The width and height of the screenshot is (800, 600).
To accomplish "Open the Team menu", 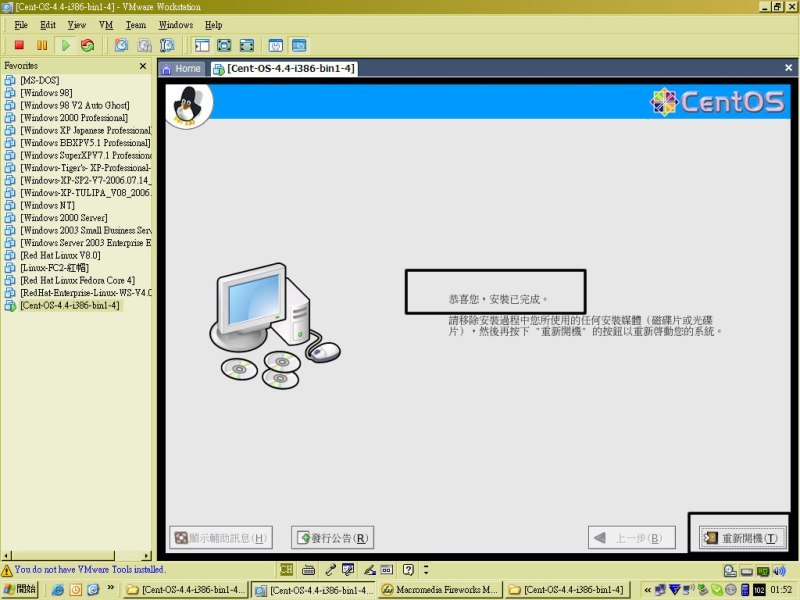I will pos(136,24).
